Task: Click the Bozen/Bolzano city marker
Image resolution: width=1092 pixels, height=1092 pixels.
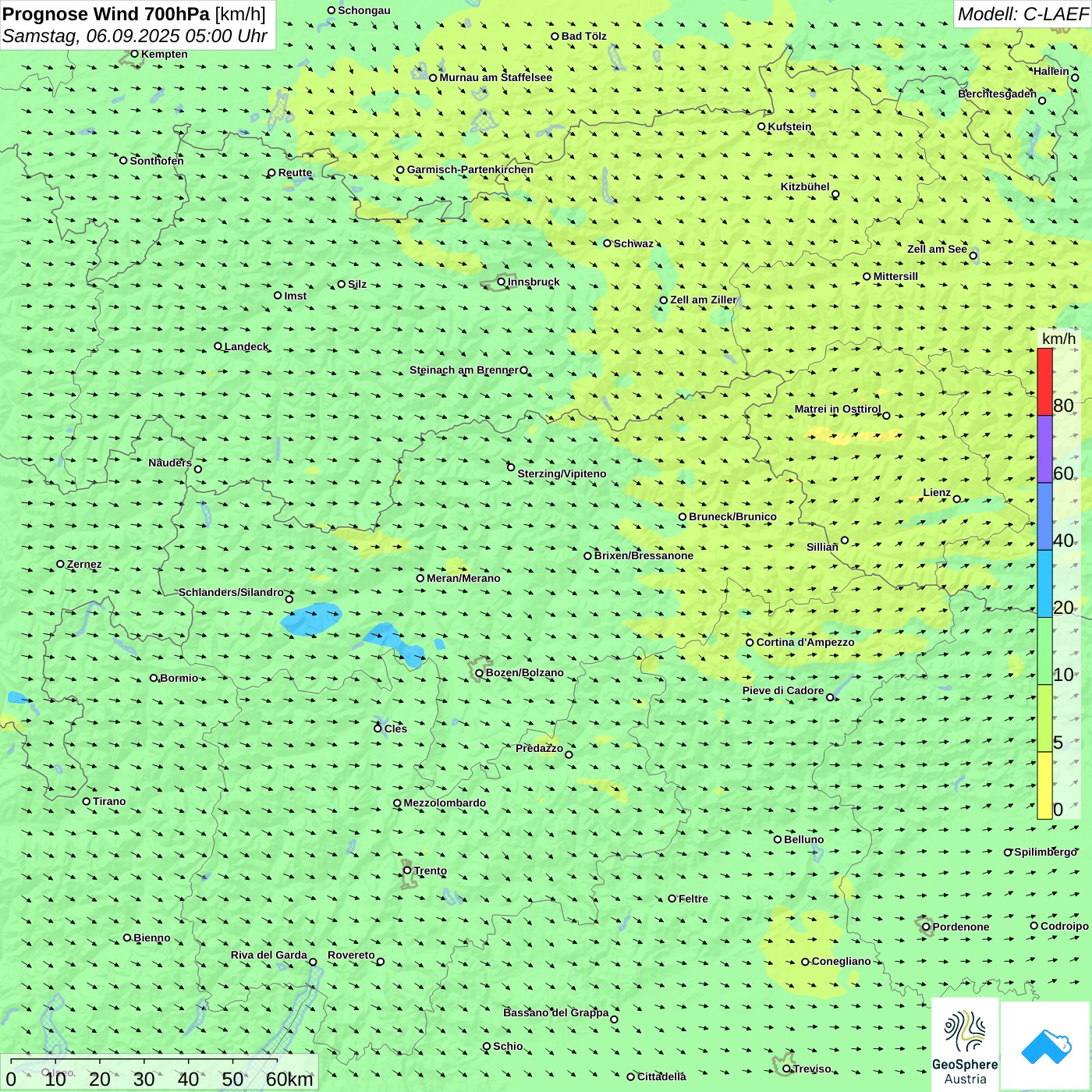Action: [480, 672]
